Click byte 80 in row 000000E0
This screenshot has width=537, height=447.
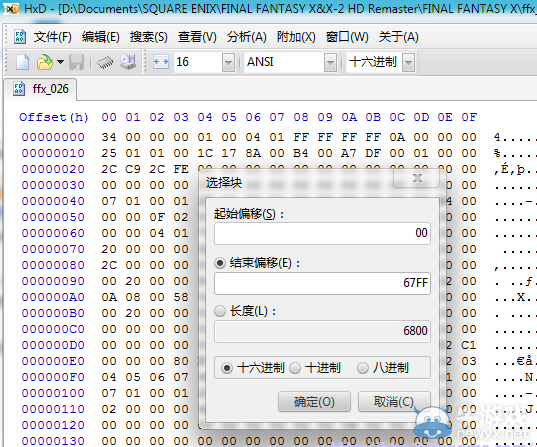[x=181, y=361]
